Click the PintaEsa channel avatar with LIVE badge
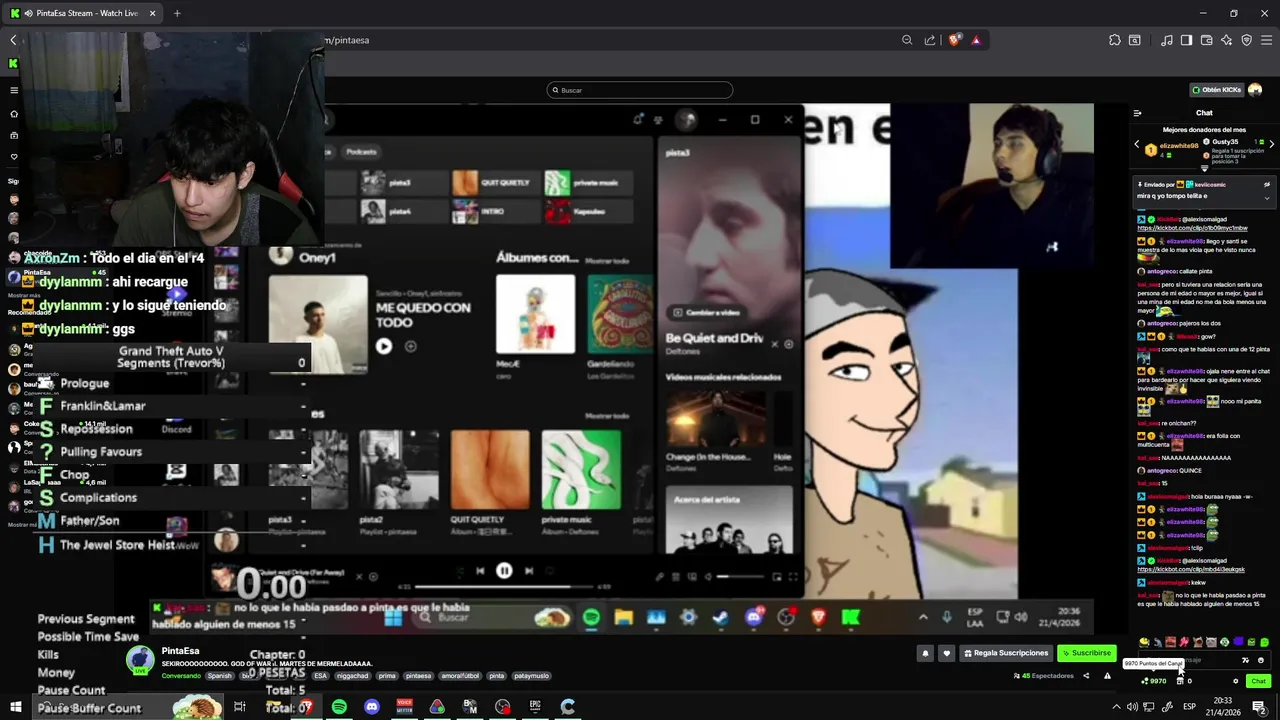1280x720 pixels. click(140, 659)
